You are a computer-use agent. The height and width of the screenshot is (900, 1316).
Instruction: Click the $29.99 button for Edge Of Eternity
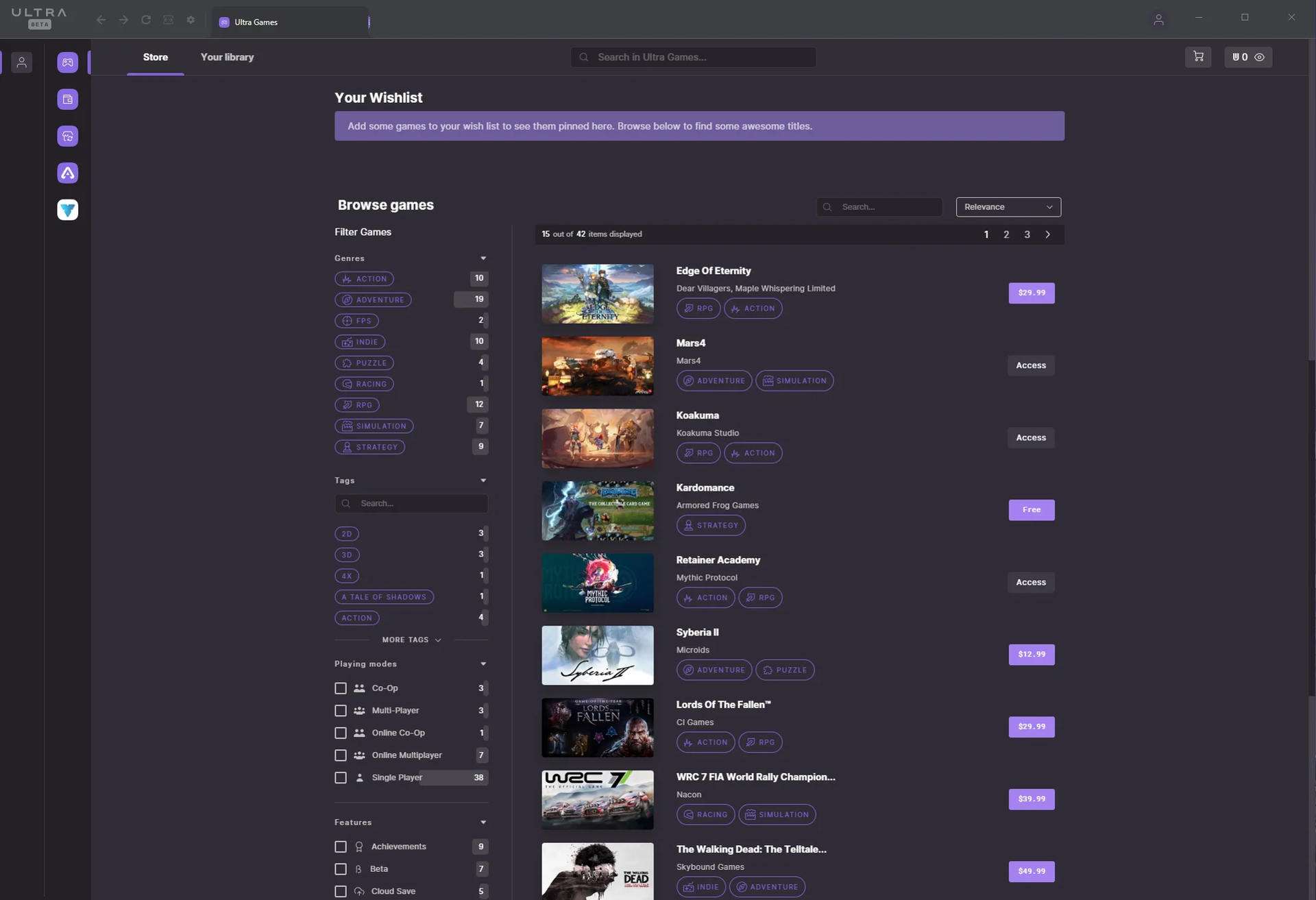click(x=1031, y=293)
